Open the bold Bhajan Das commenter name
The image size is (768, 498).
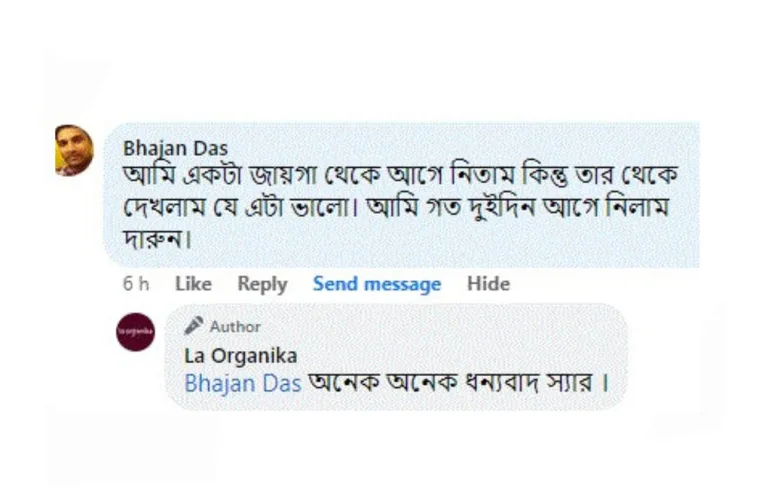pyautogui.click(x=175, y=148)
